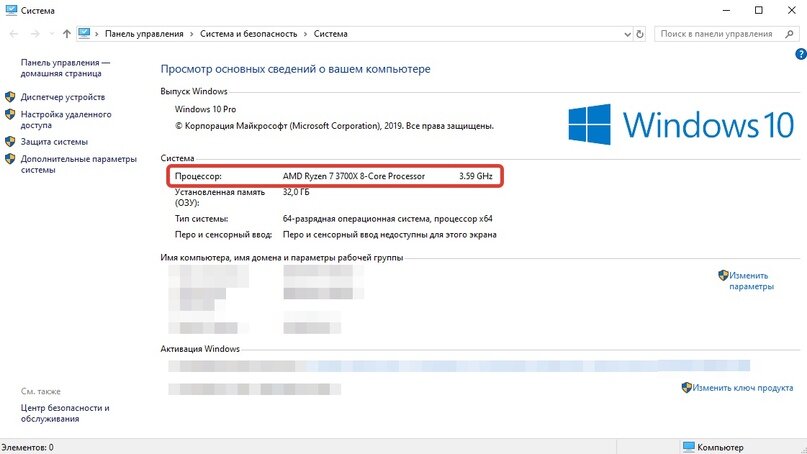Click 'Просмотр основных сведений о вашем компьютере' heading

295,69
